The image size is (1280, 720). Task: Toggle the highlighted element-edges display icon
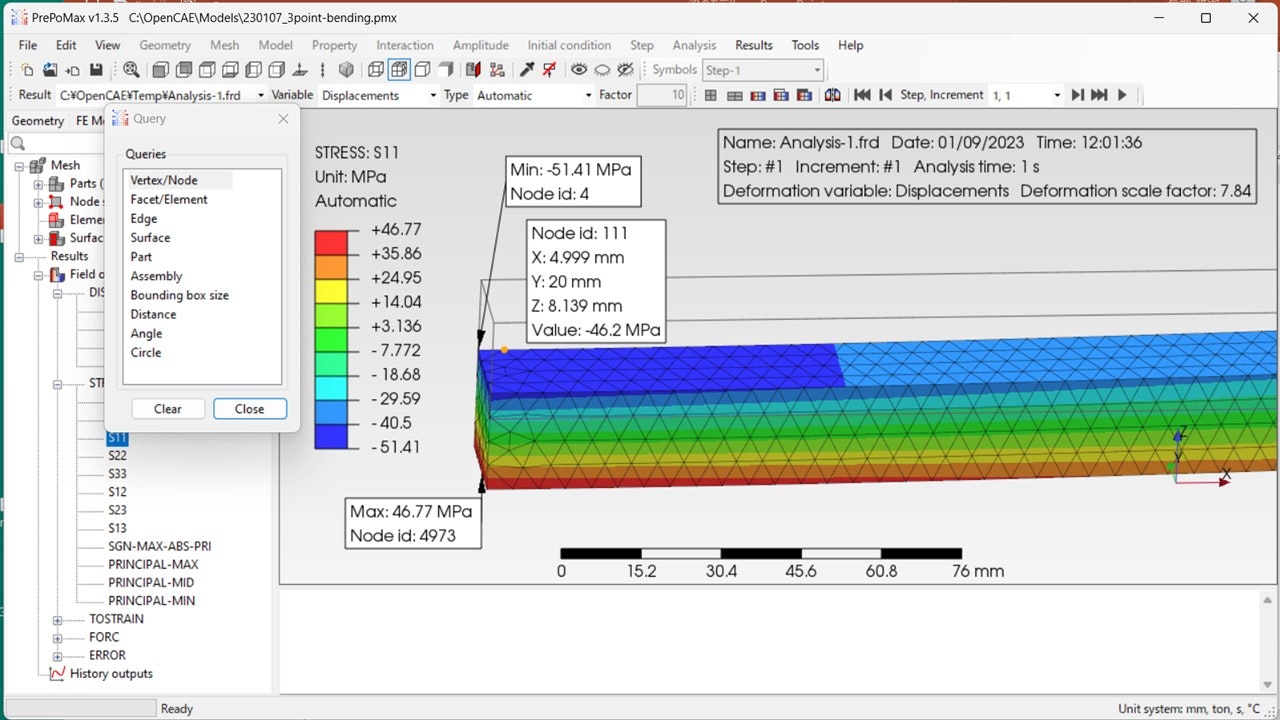point(398,70)
